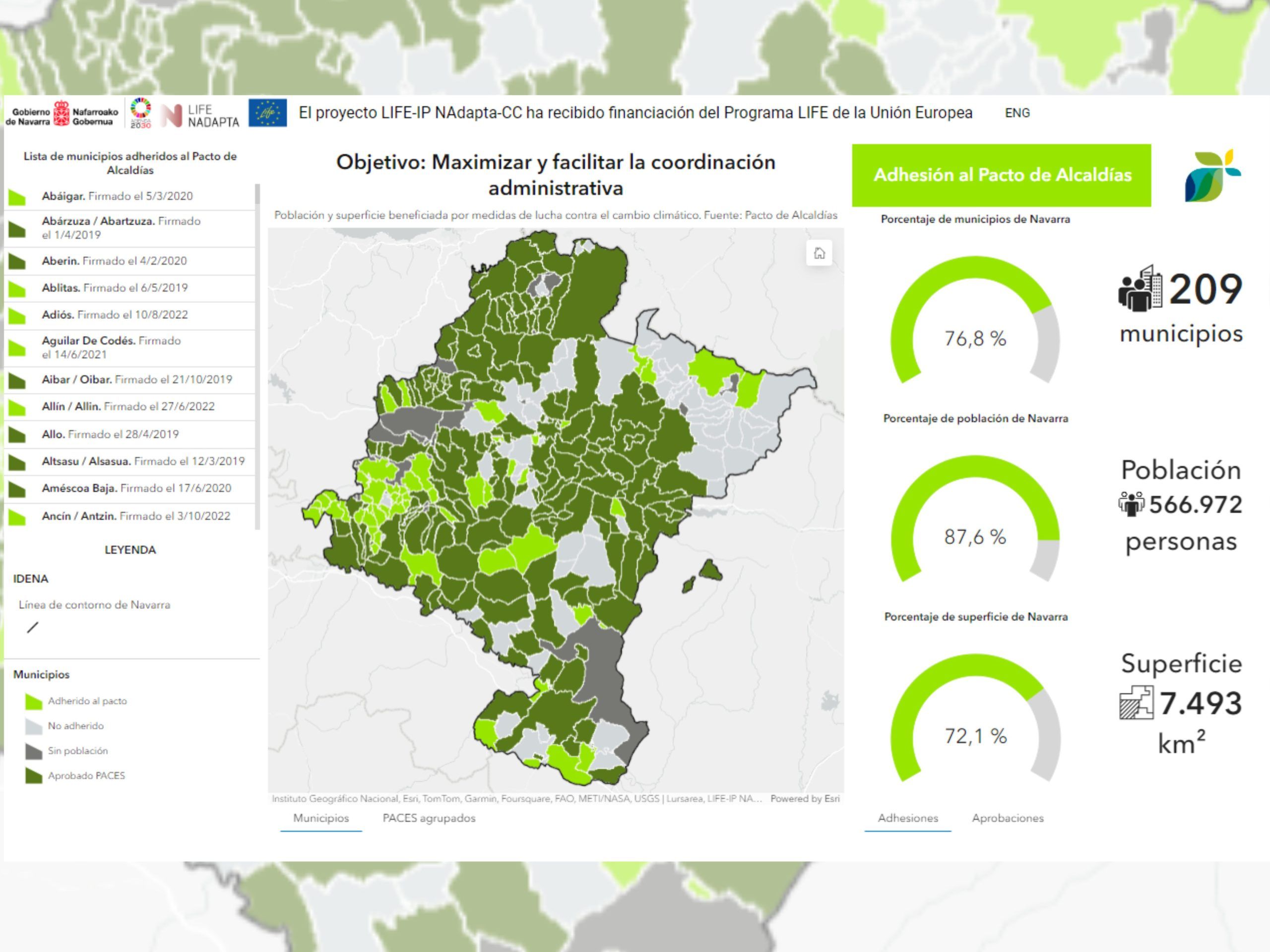Click the Pacto de Alcaldías leaf logo

pyautogui.click(x=1212, y=175)
